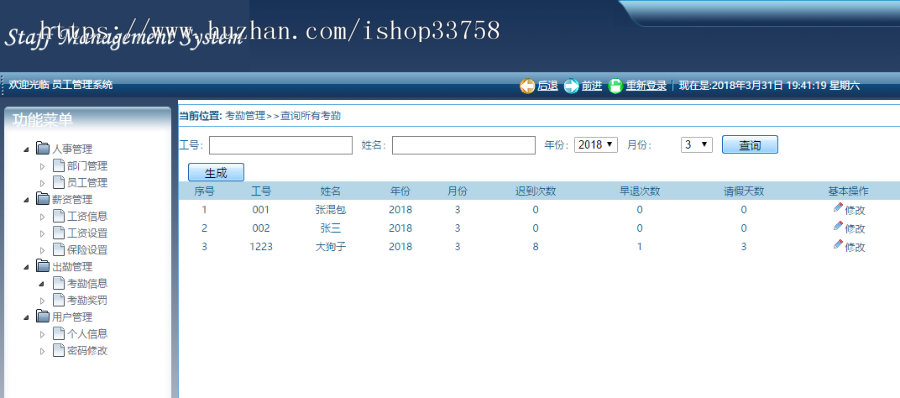Expand the arrow beside 考勤奖罚
900x398 pixels.
42,300
